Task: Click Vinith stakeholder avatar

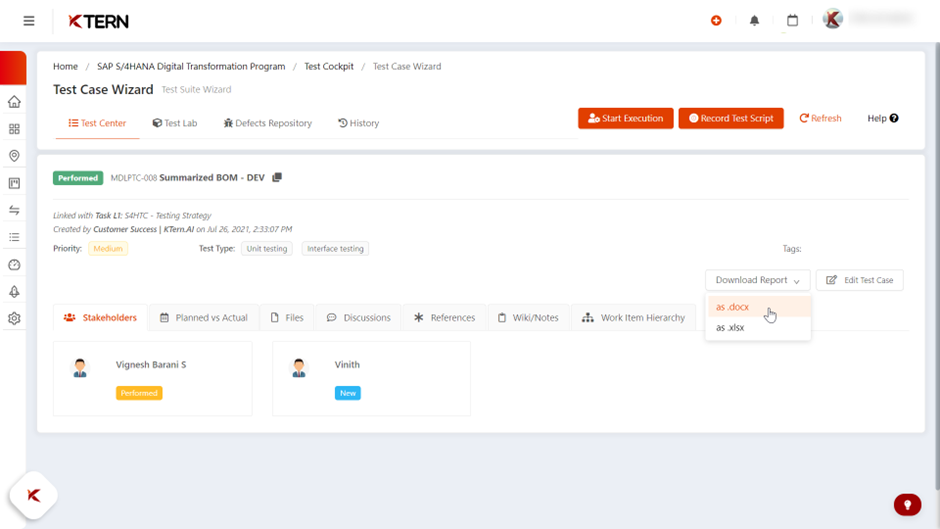Action: (x=299, y=367)
